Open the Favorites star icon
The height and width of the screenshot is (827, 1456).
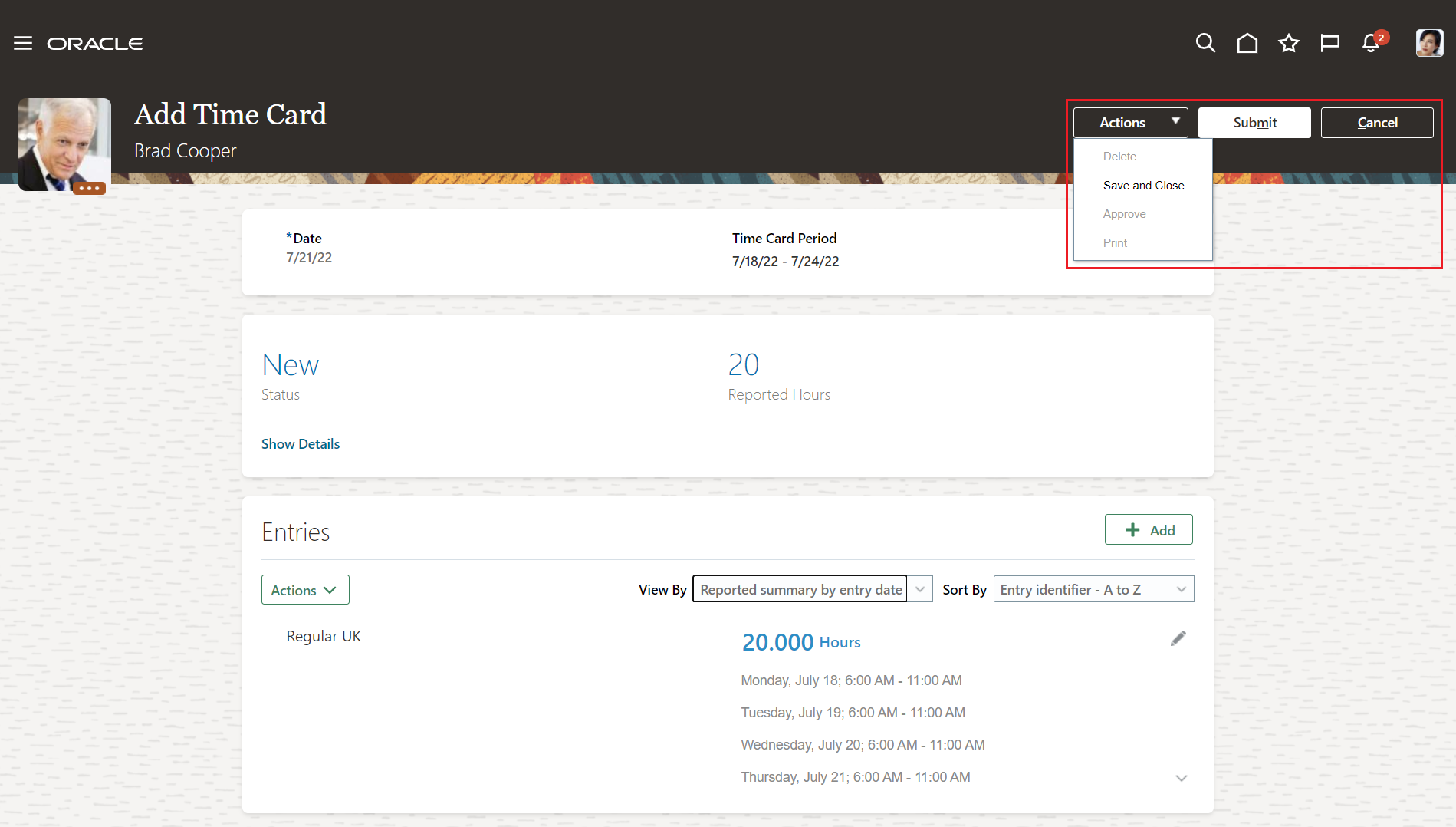tap(1289, 43)
